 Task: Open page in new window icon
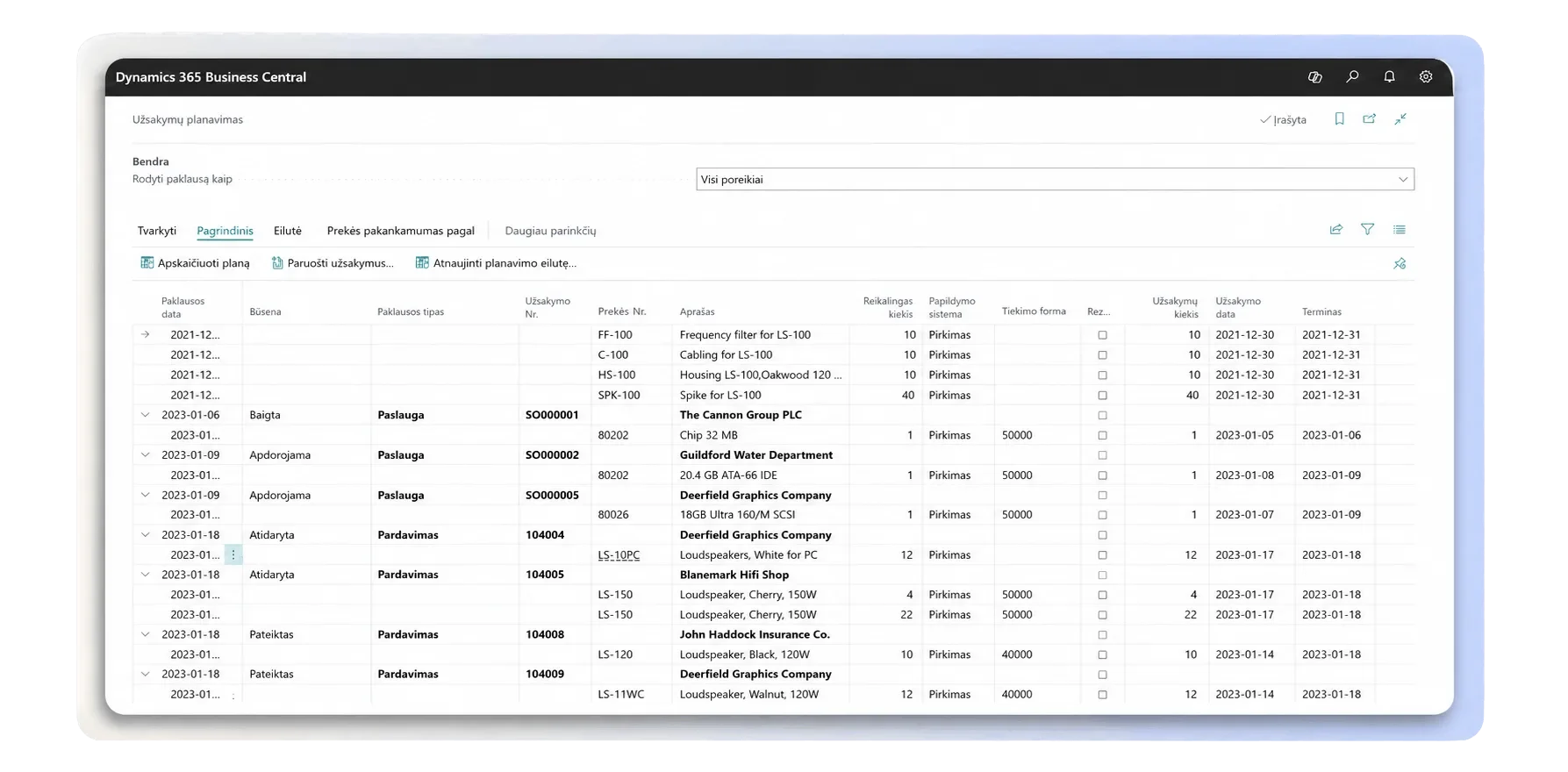[1369, 119]
